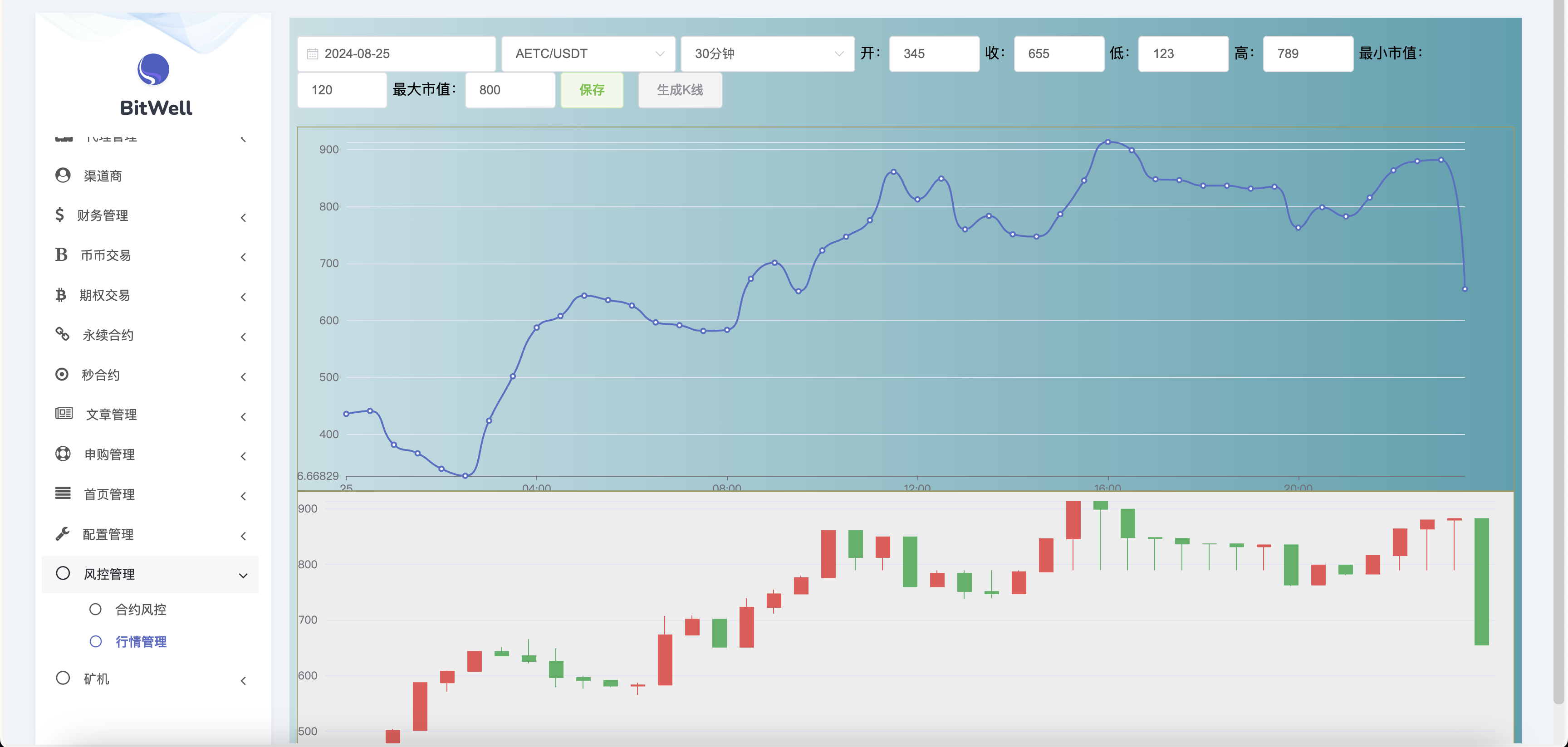The height and width of the screenshot is (747, 1568).
Task: Expand the 币币交易 menu chevron
Action: [244, 257]
